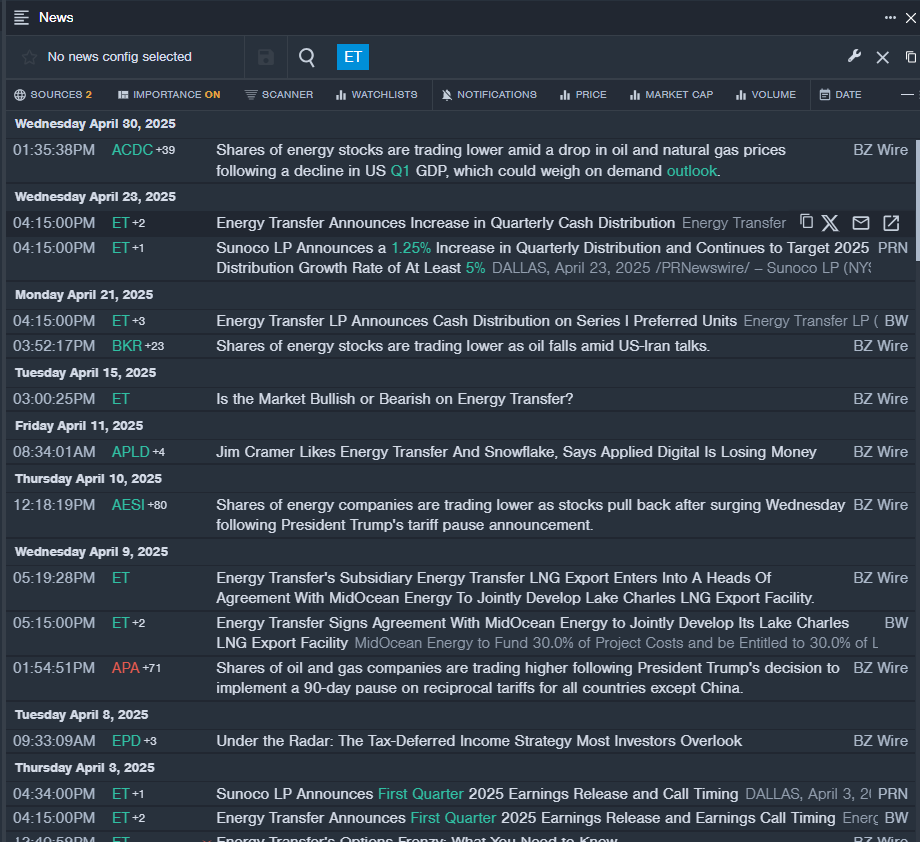
Task: Open the Market Cap filter
Action: coord(671,94)
